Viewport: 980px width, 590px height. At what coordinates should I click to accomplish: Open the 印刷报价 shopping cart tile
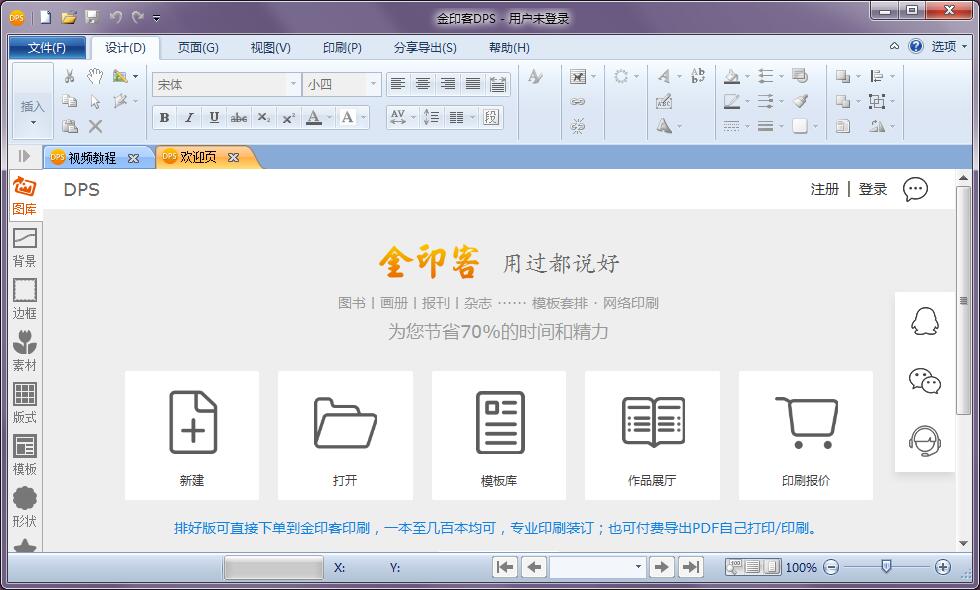pos(805,435)
